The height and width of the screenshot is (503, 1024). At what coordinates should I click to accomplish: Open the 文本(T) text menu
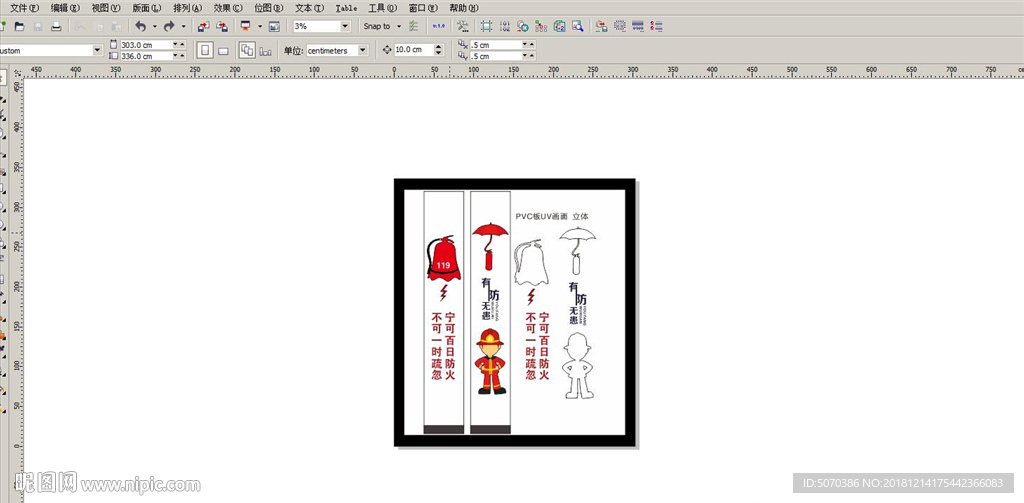point(308,7)
